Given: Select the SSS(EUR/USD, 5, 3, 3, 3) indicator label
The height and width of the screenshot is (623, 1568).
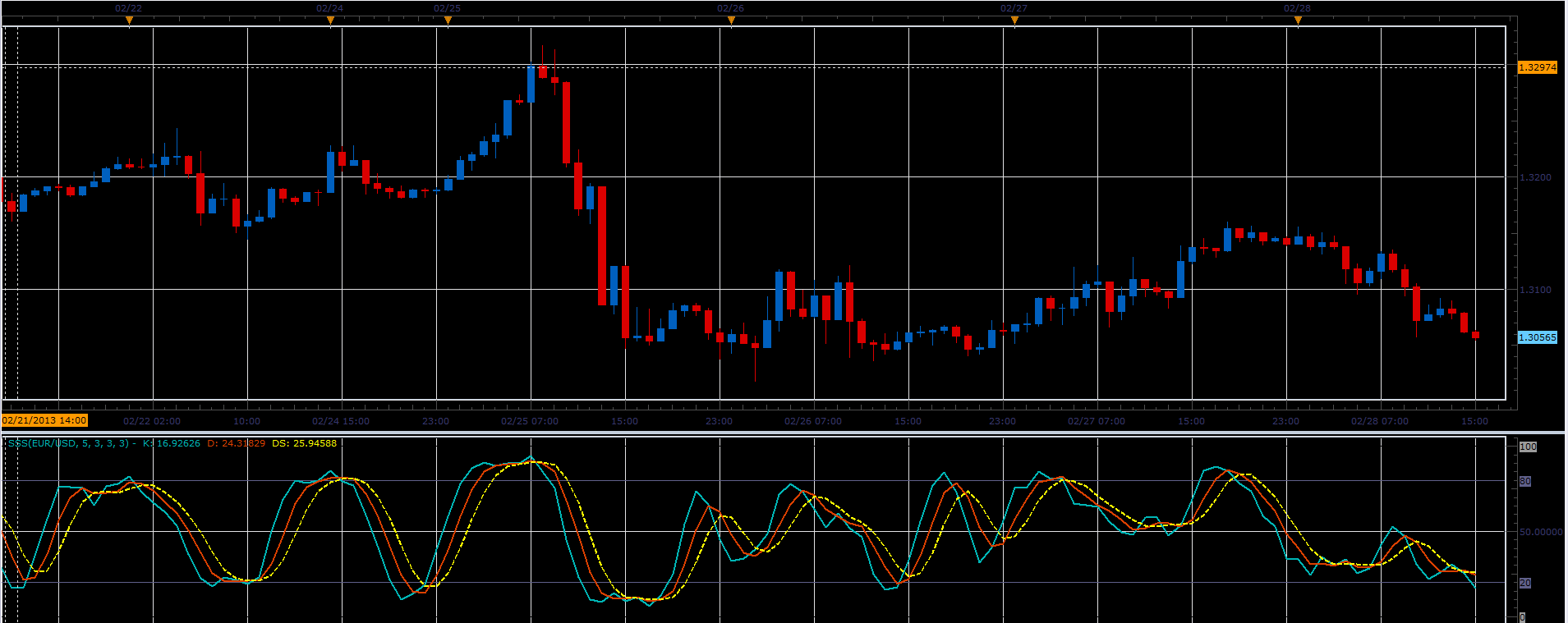Looking at the screenshot, I should pyautogui.click(x=68, y=443).
